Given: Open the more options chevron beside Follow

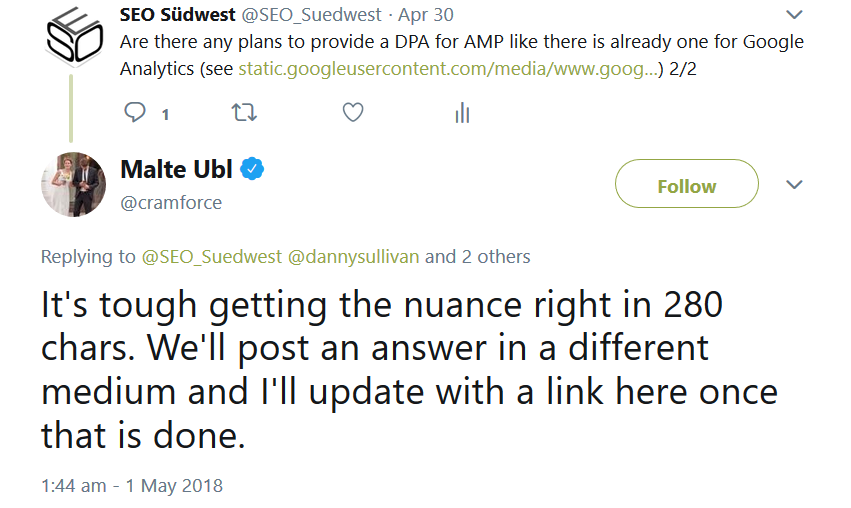Looking at the screenshot, I should click(x=795, y=186).
